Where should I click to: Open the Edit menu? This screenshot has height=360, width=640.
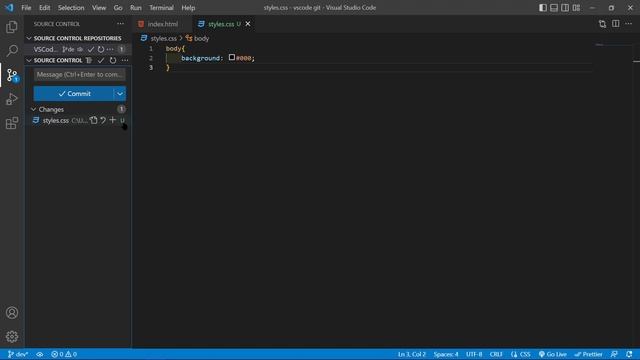44,8
